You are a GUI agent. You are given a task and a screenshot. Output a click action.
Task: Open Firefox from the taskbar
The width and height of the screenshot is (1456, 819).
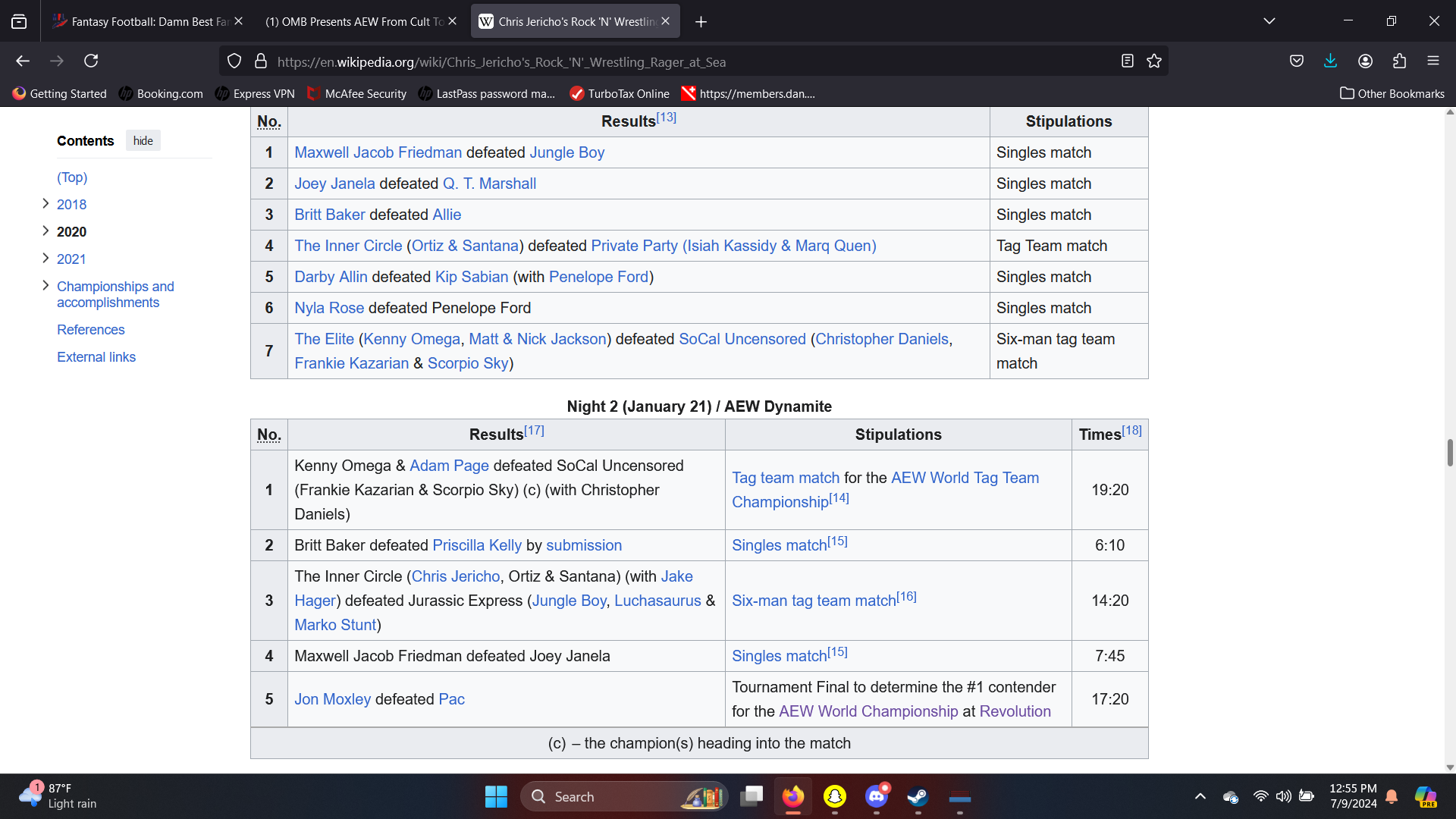[793, 796]
